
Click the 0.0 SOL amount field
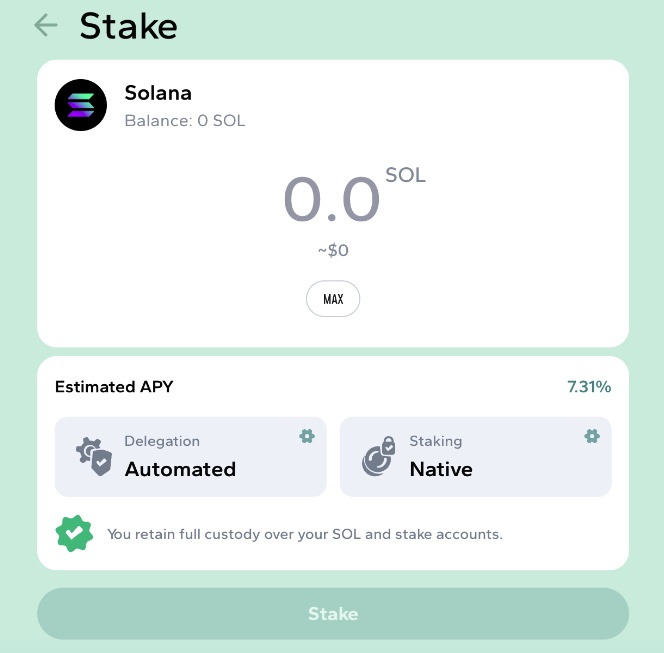pyautogui.click(x=332, y=199)
